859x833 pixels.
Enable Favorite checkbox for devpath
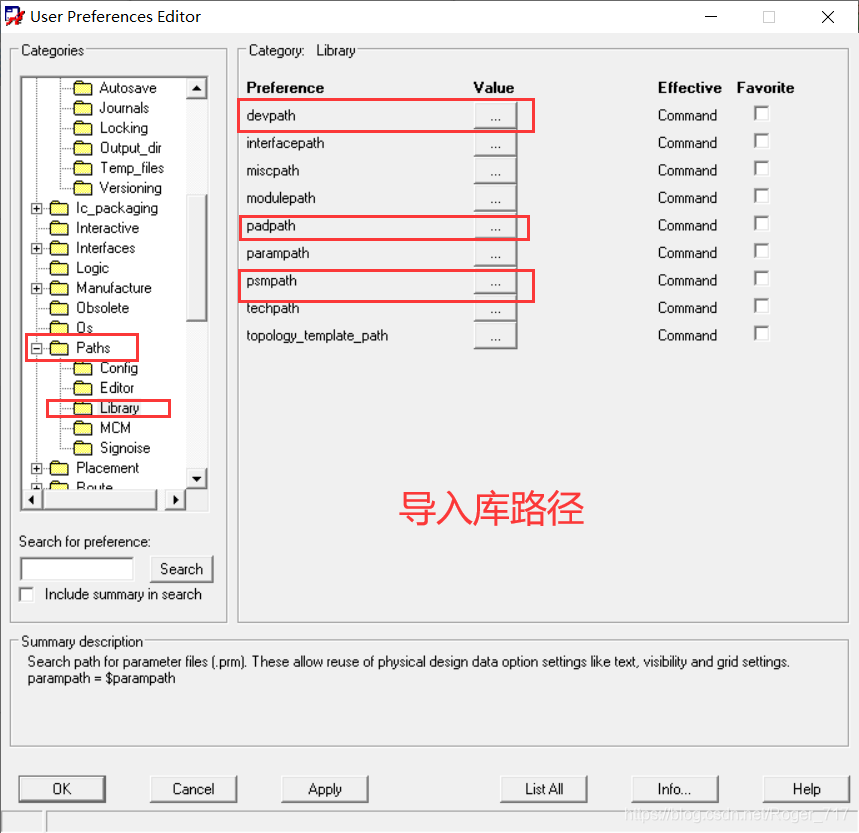[762, 114]
